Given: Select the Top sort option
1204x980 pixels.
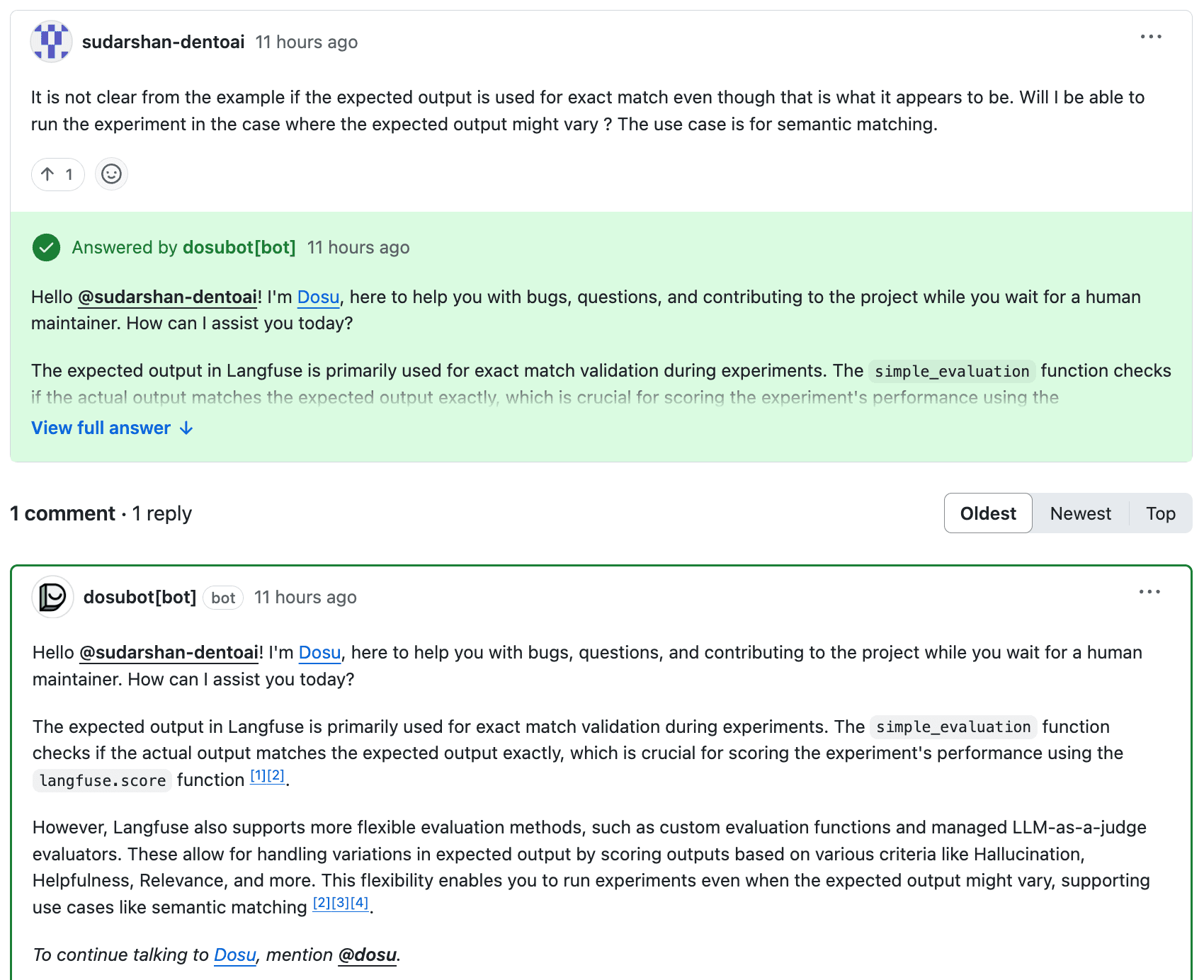Looking at the screenshot, I should (x=1160, y=513).
